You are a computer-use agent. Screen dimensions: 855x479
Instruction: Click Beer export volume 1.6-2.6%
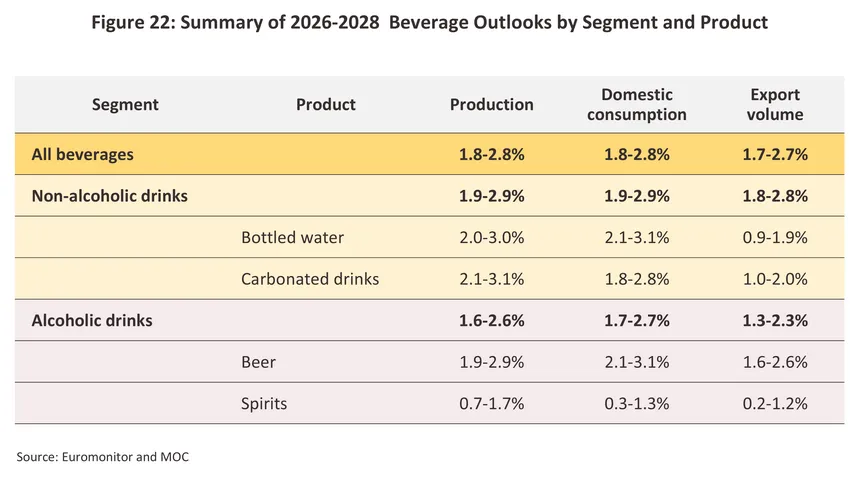775,362
